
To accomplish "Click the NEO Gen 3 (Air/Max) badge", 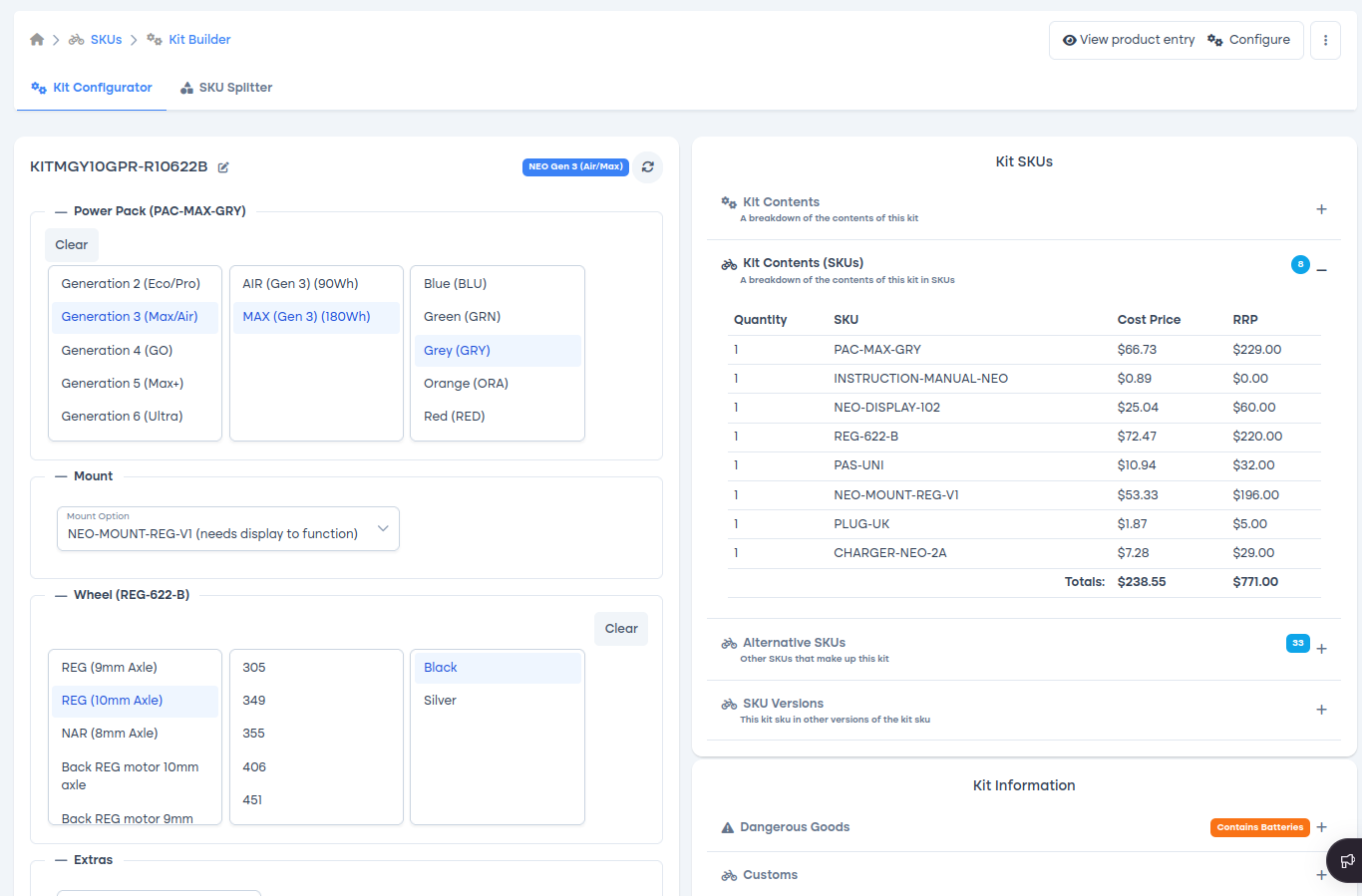I will pos(575,167).
